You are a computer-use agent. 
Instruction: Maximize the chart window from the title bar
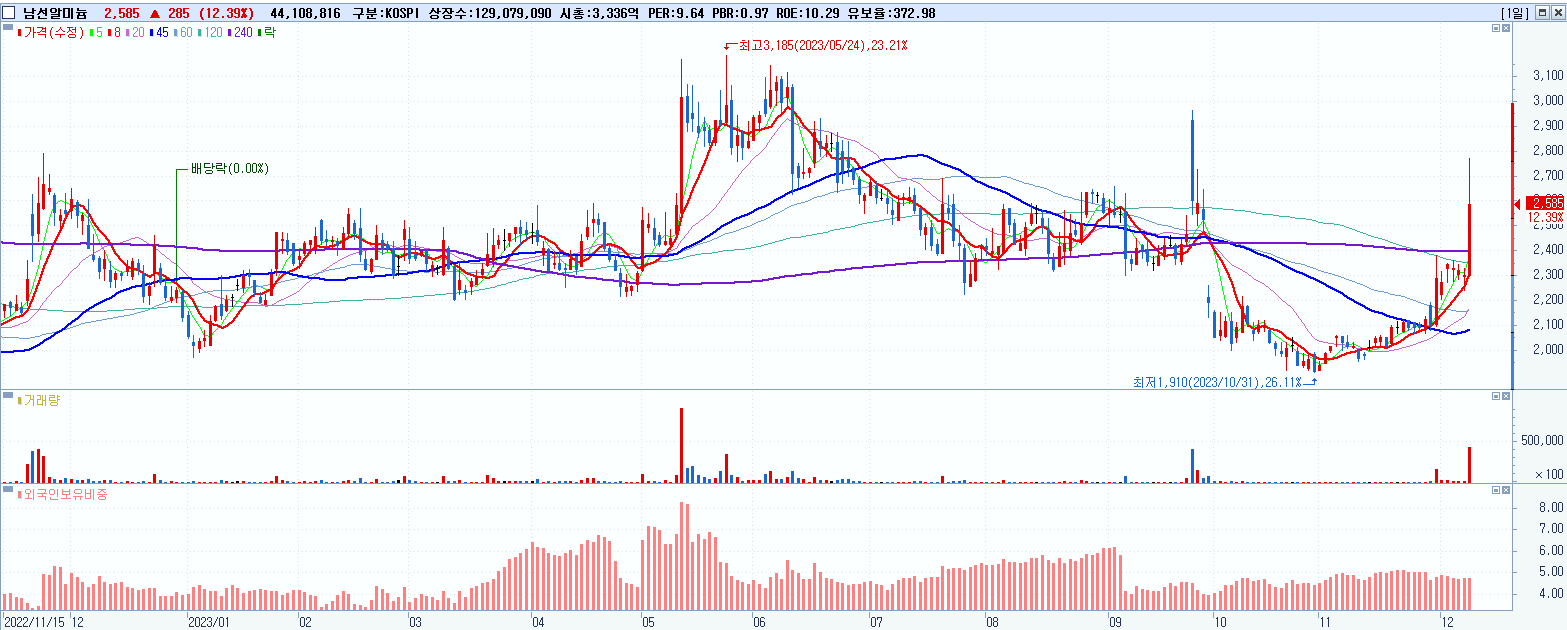click(1540, 13)
